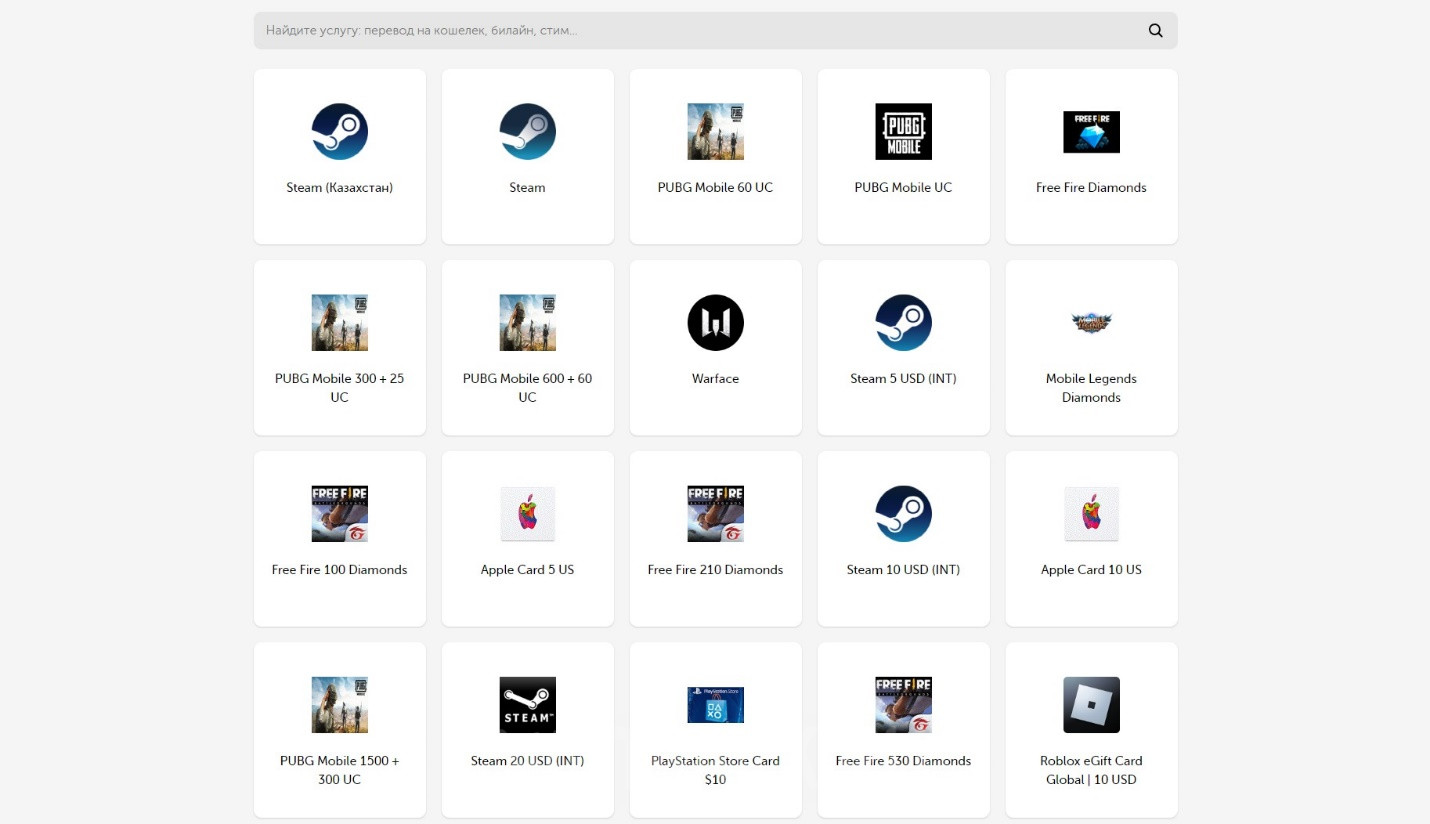Click the "Mobile Legends Diamonds" title
Viewport: 1430px width, 824px height.
point(1092,388)
